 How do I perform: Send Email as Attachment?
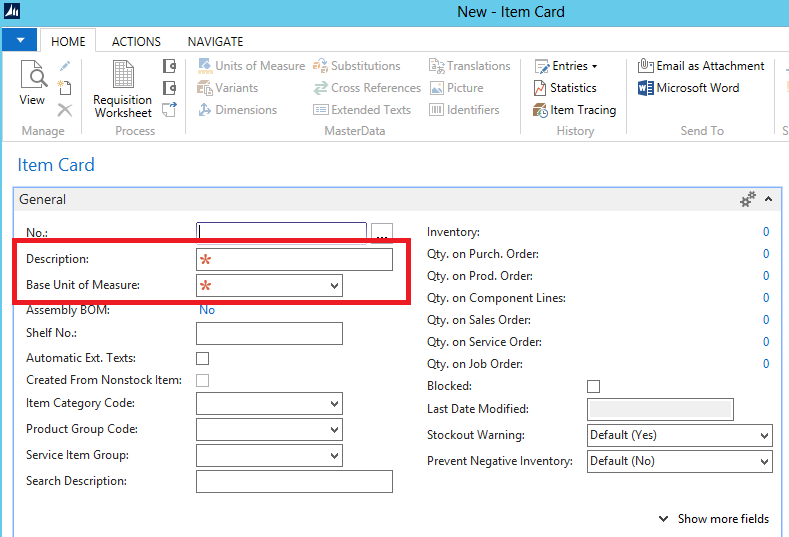(701, 66)
